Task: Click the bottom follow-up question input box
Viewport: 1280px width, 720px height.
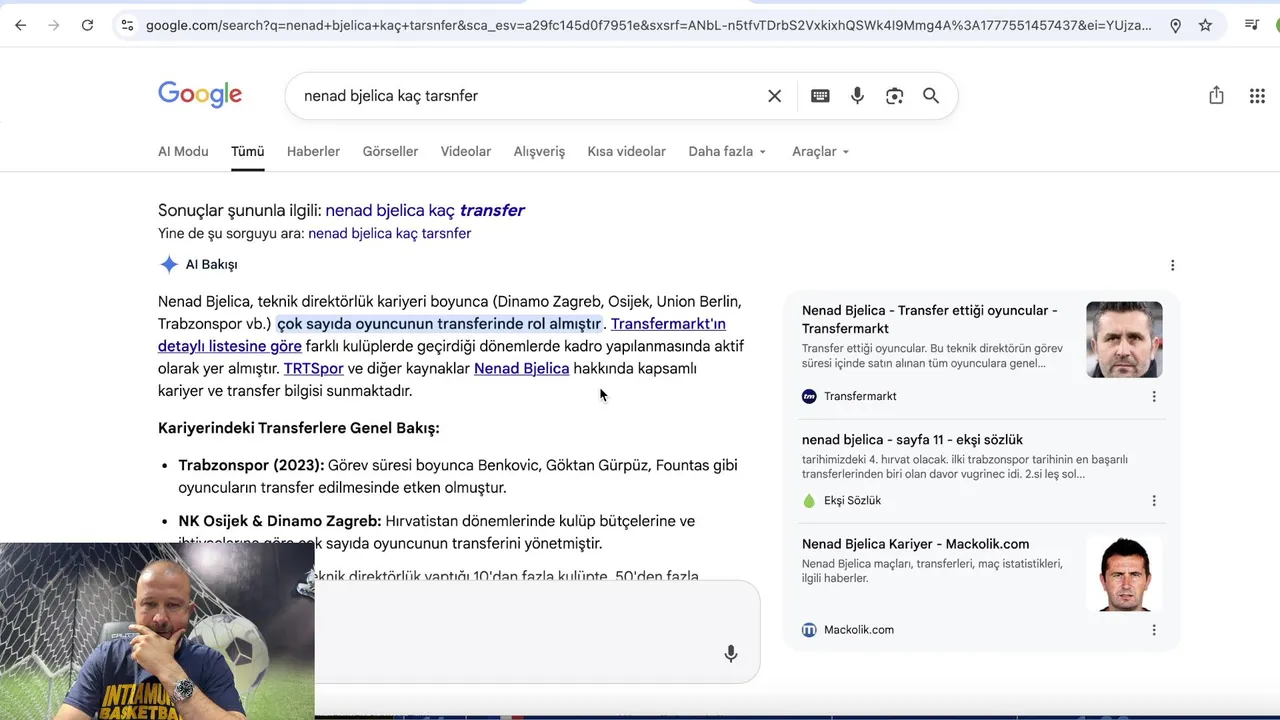Action: [537, 632]
